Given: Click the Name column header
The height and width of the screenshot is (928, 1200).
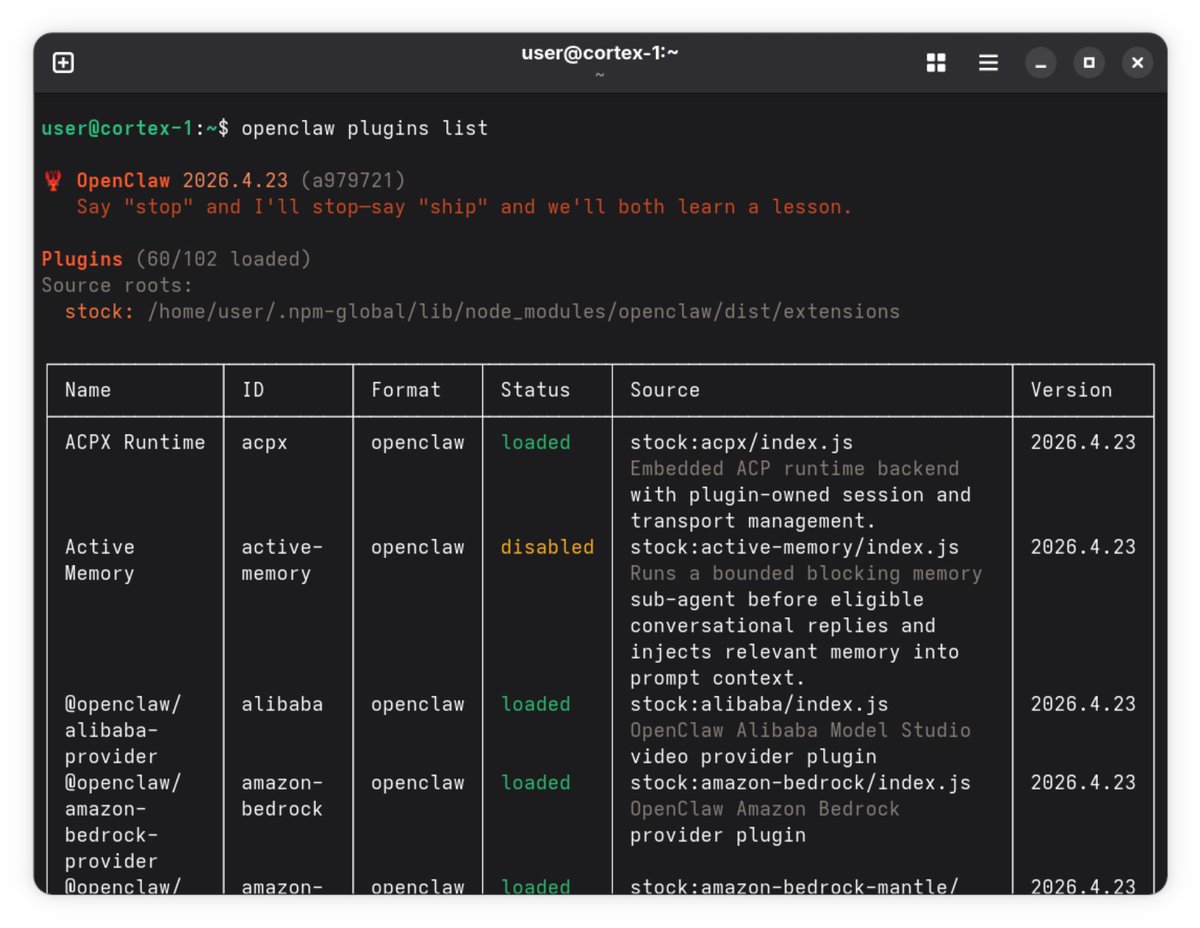Looking at the screenshot, I should (88, 390).
